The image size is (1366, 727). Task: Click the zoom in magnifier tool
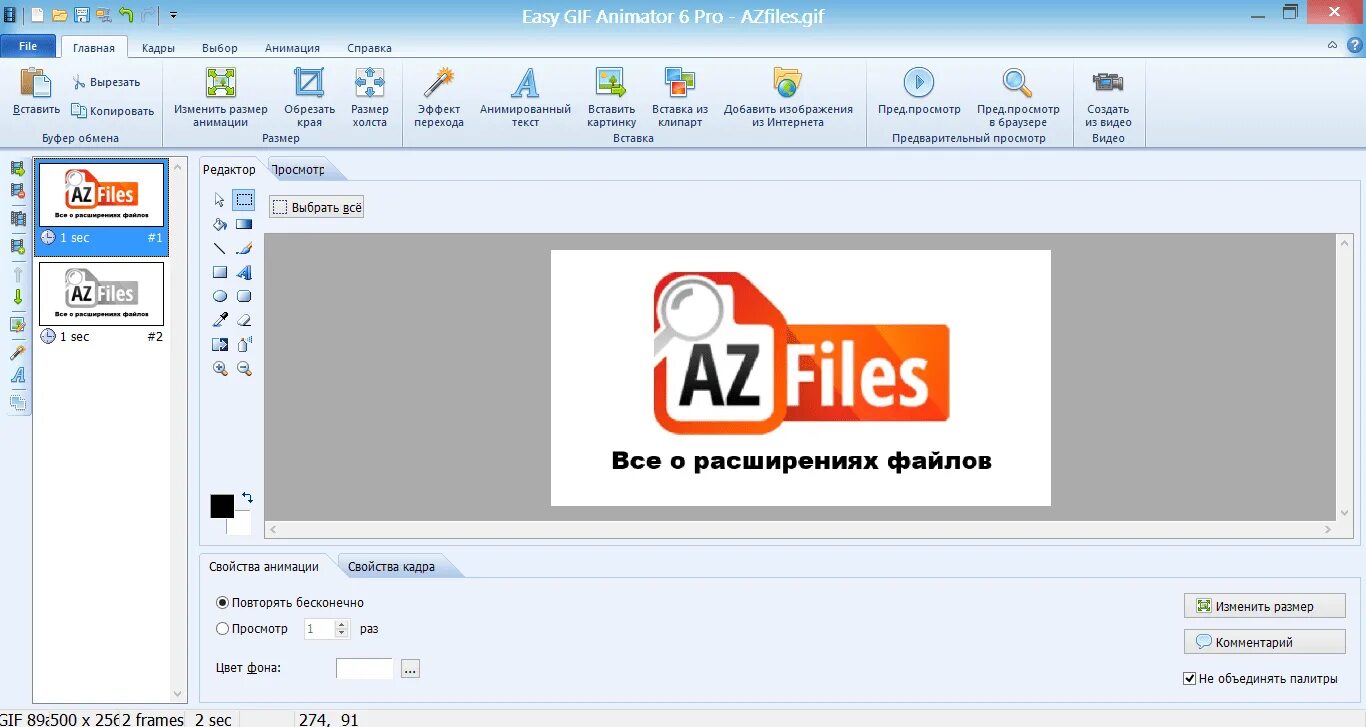coord(220,368)
